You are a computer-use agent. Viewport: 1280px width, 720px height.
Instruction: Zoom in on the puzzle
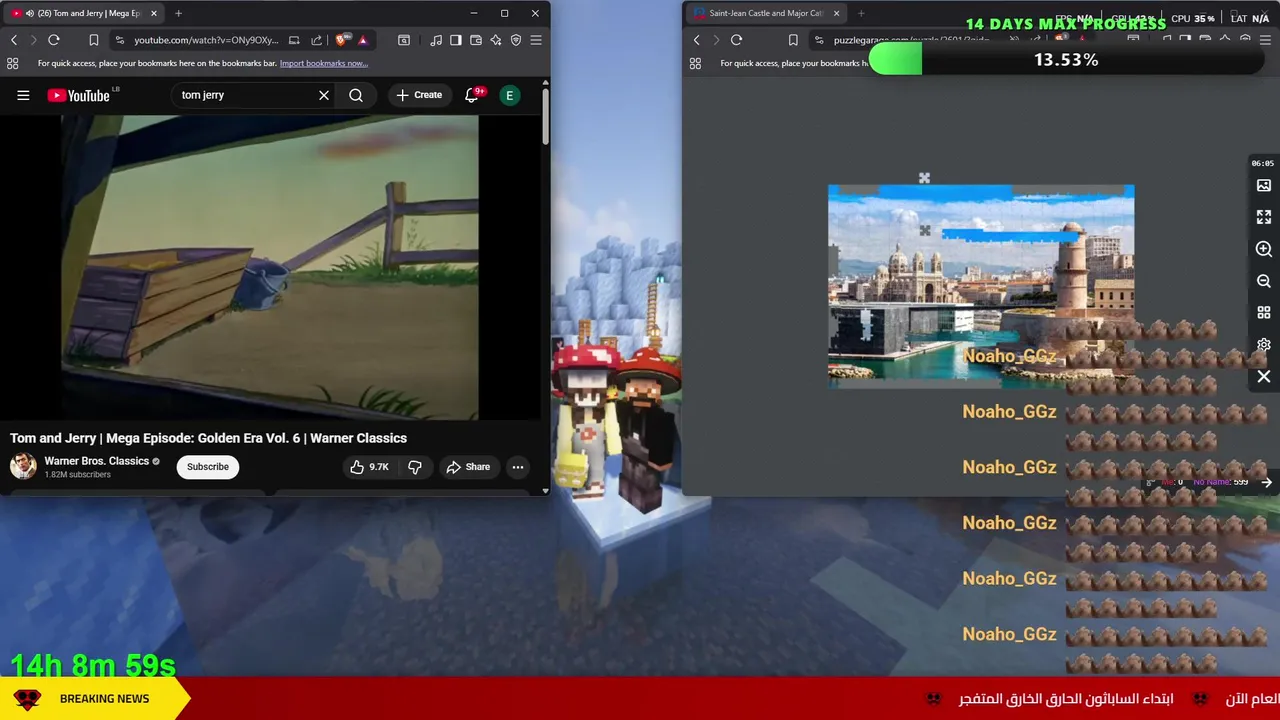[1264, 249]
